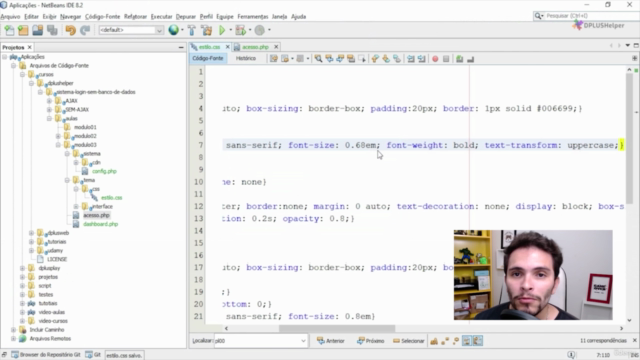Screen dimensions: 640x360
Task: Click the Redo arrow icon
Action: pos(85,30)
